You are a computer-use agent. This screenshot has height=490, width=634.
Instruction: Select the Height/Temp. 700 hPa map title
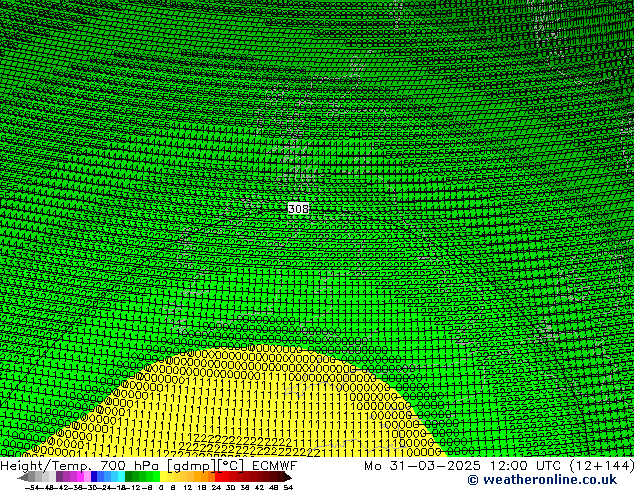click(81, 466)
